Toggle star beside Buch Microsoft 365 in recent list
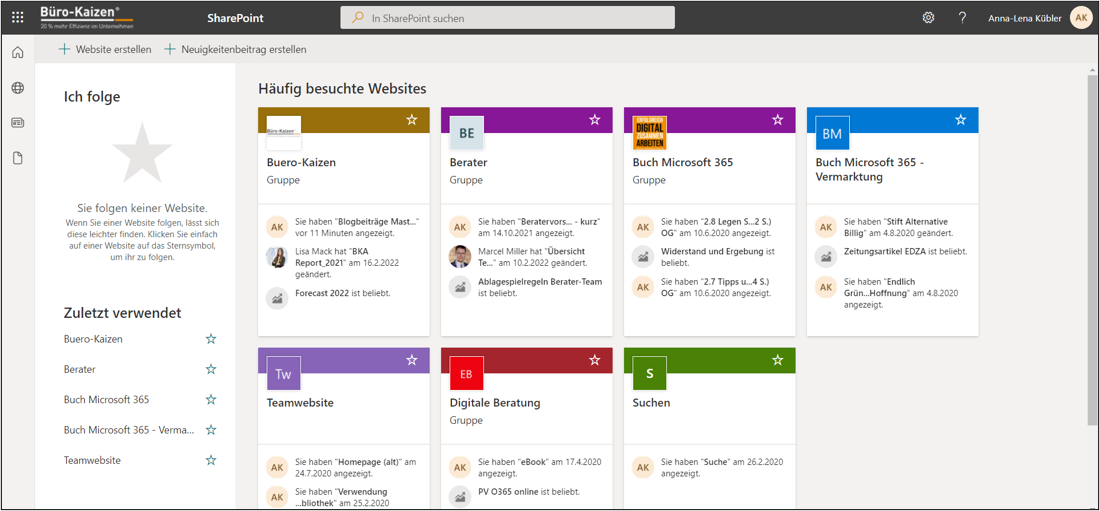The width and height of the screenshot is (1100, 511). [210, 399]
